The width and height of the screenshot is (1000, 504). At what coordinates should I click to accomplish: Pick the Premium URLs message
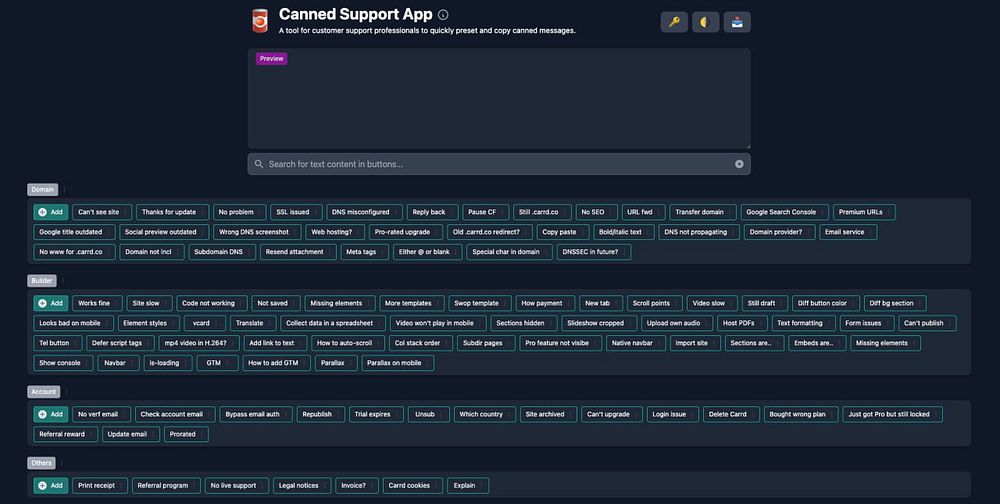click(864, 212)
